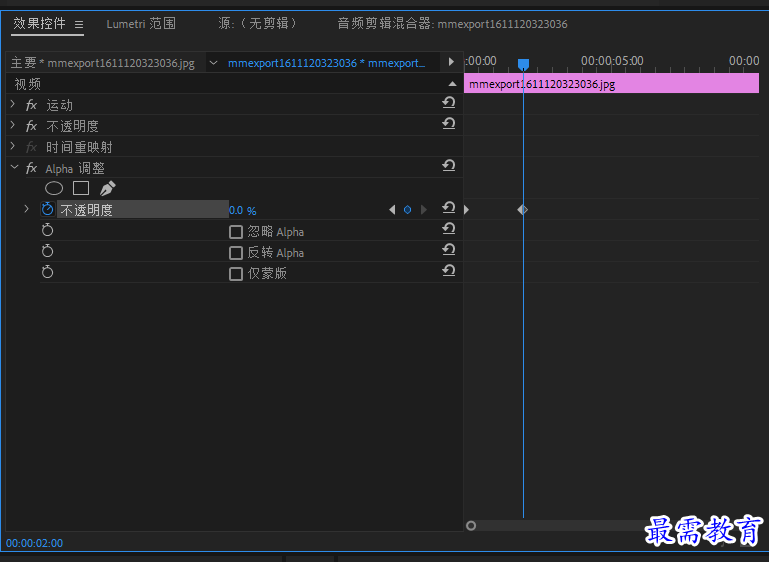Image resolution: width=769 pixels, height=562 pixels.
Task: Toggle animation stopwatch for 仅蒙版
Action: [48, 272]
